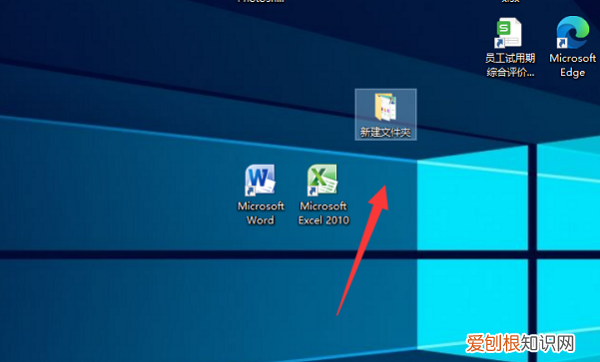Click the partially visible xlsx file label
Image resolution: width=600 pixels, height=362 pixels.
[x=510, y=1]
